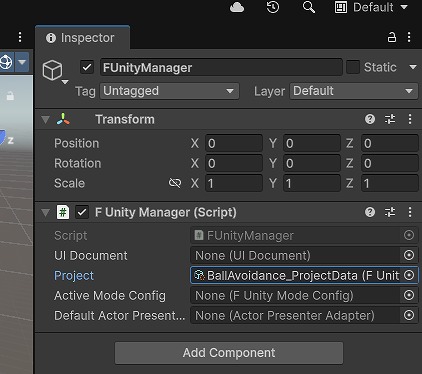The width and height of the screenshot is (422, 374).
Task: Open Inspector panel more options menu
Action: pyautogui.click(x=409, y=37)
